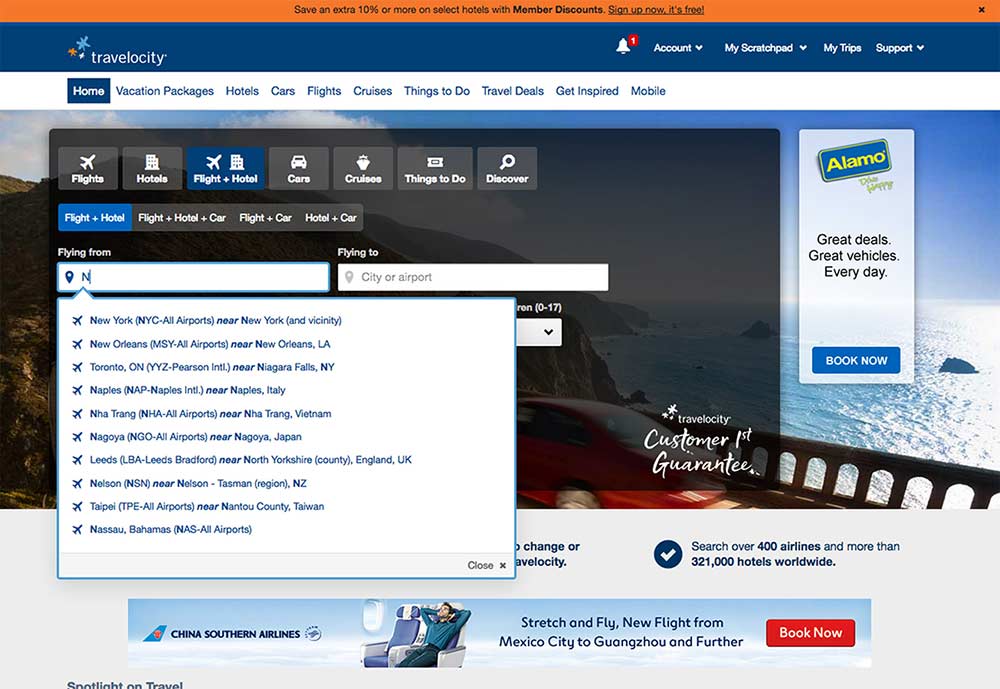This screenshot has height=689, width=1000.
Task: Open Travel Deals in the navigation bar
Action: 513,91
